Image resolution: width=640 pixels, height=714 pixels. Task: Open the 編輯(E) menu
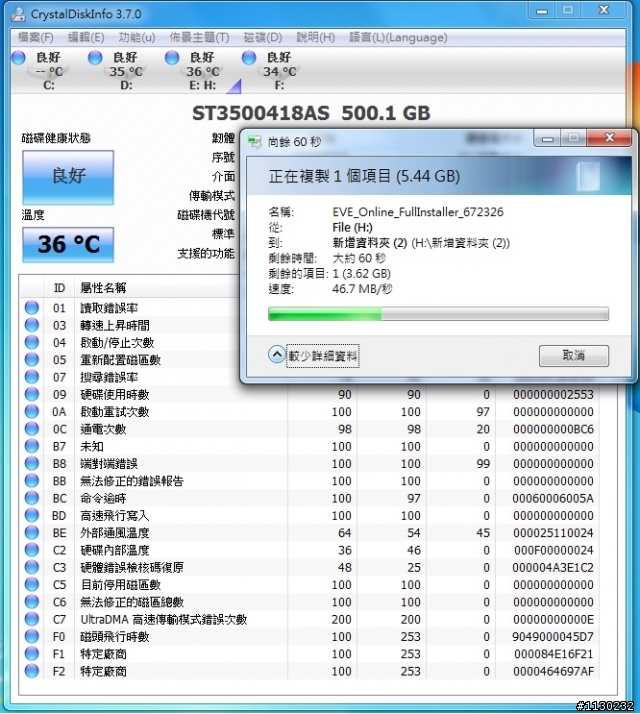86,37
